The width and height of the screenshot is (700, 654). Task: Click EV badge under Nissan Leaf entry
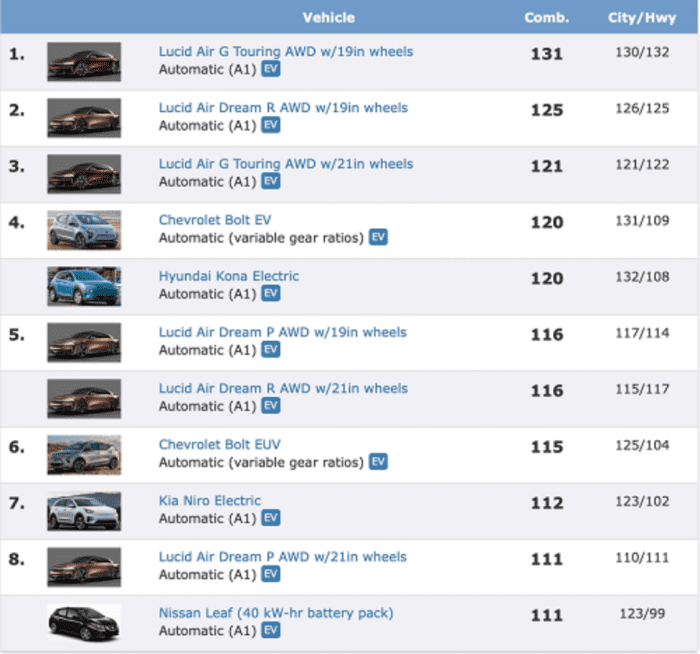(271, 630)
